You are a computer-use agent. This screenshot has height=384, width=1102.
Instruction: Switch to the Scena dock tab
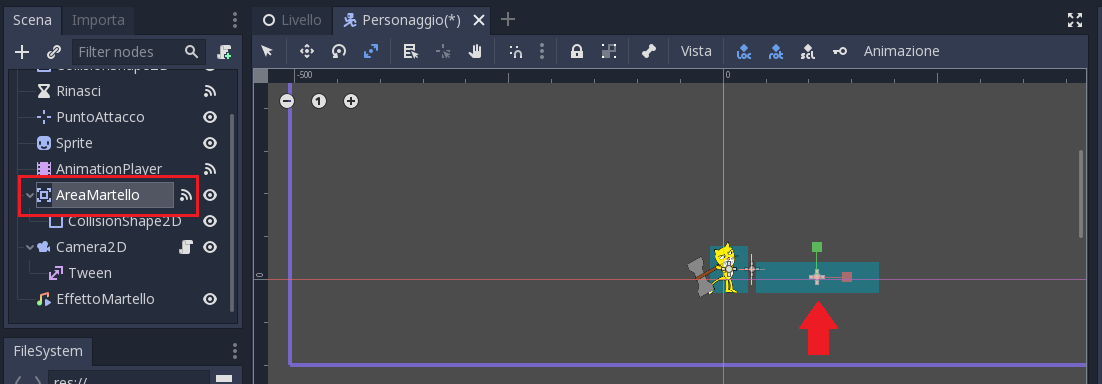tap(32, 20)
